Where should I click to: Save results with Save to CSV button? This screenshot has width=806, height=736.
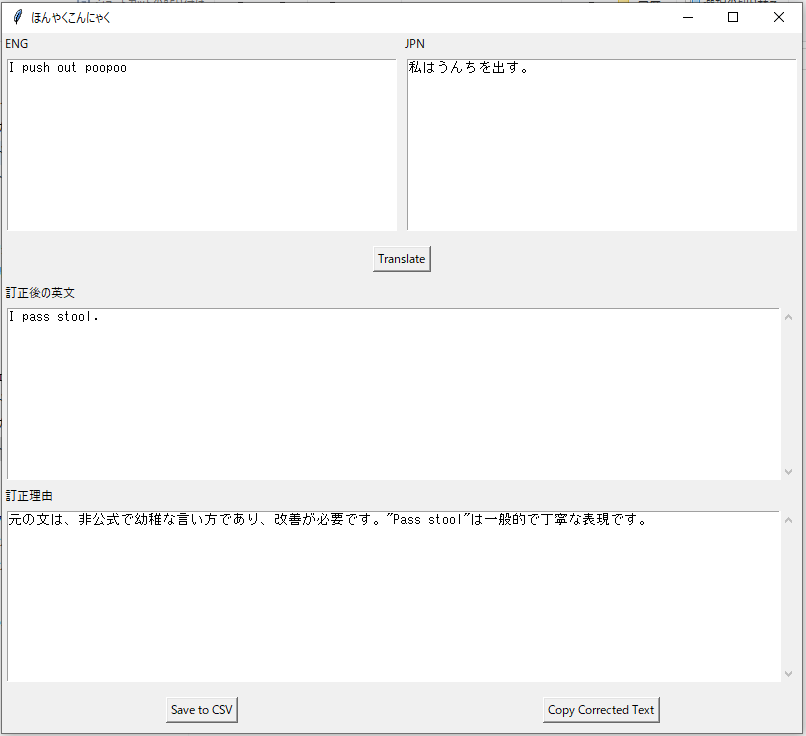[202, 710]
